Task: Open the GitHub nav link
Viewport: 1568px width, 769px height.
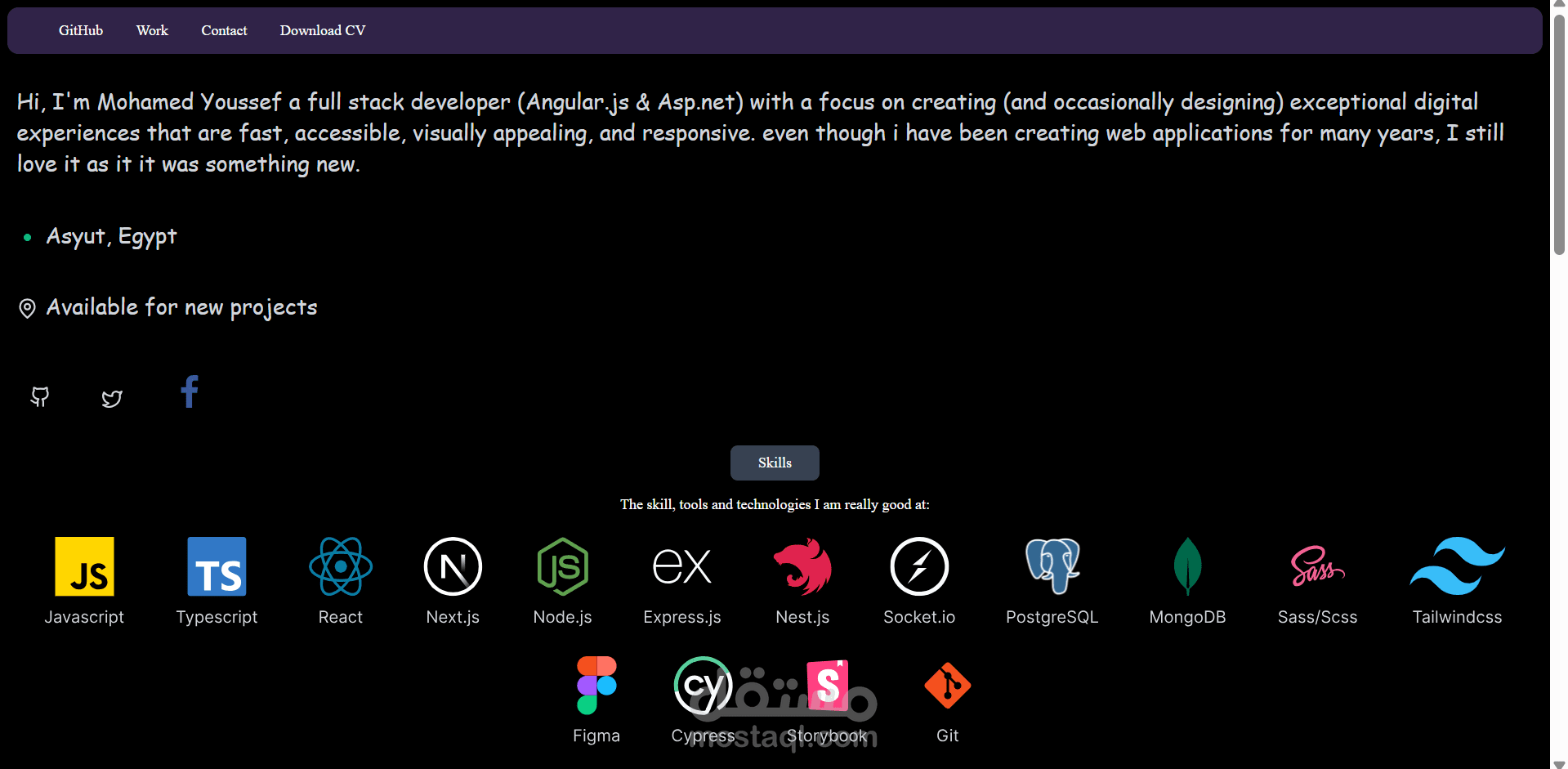Action: coord(81,30)
